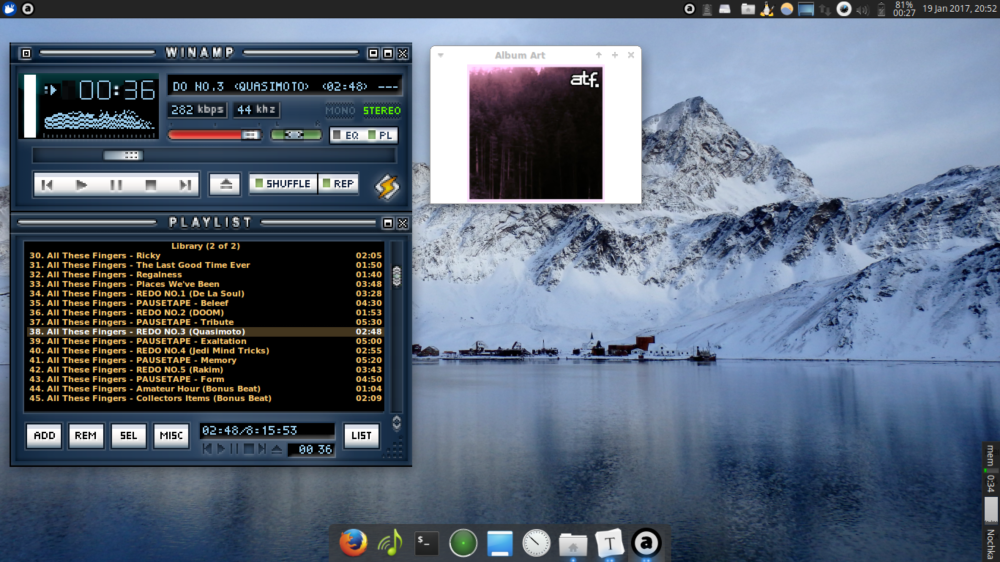This screenshot has height=562, width=1000.
Task: Select track 31 The Last Good Time Ever
Action: point(205,265)
